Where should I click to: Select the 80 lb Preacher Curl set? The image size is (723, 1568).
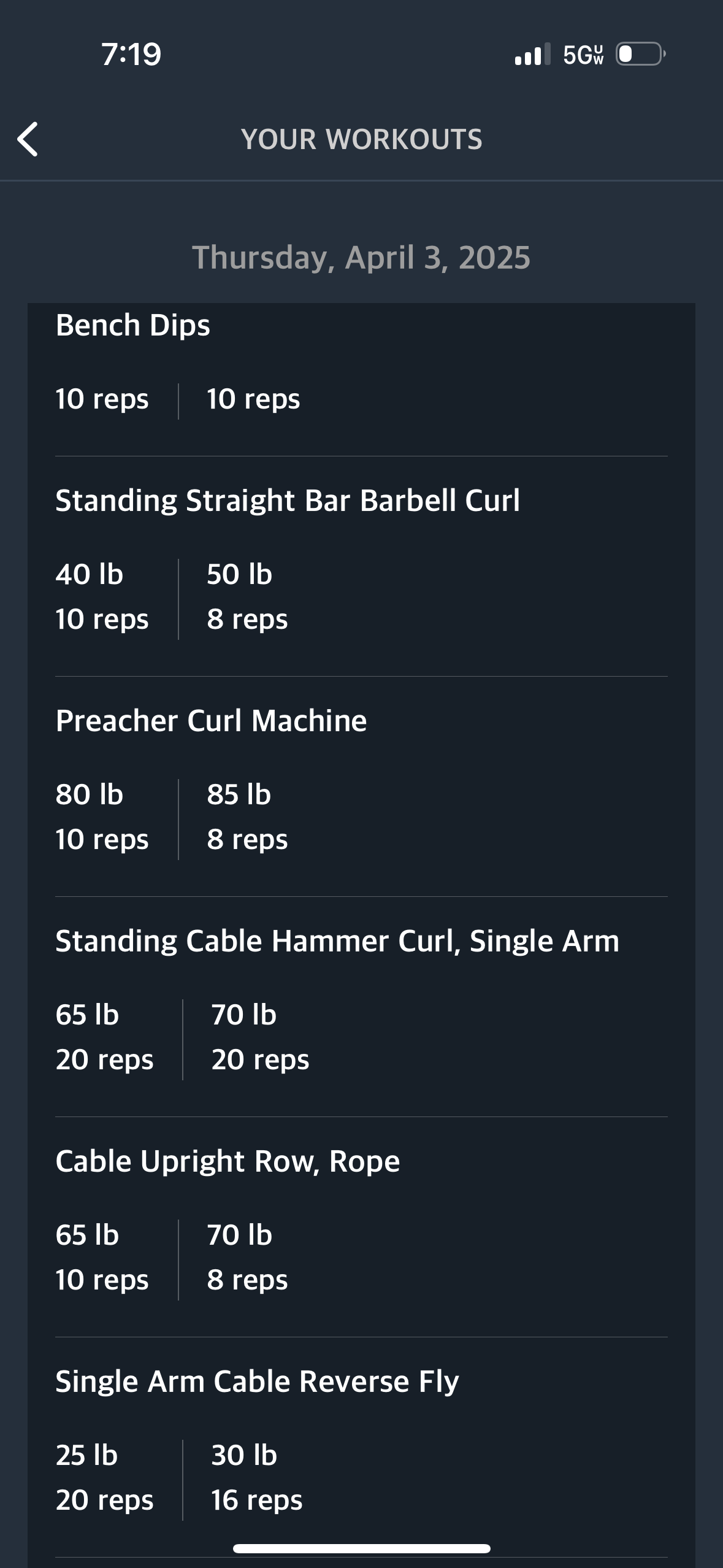click(102, 817)
